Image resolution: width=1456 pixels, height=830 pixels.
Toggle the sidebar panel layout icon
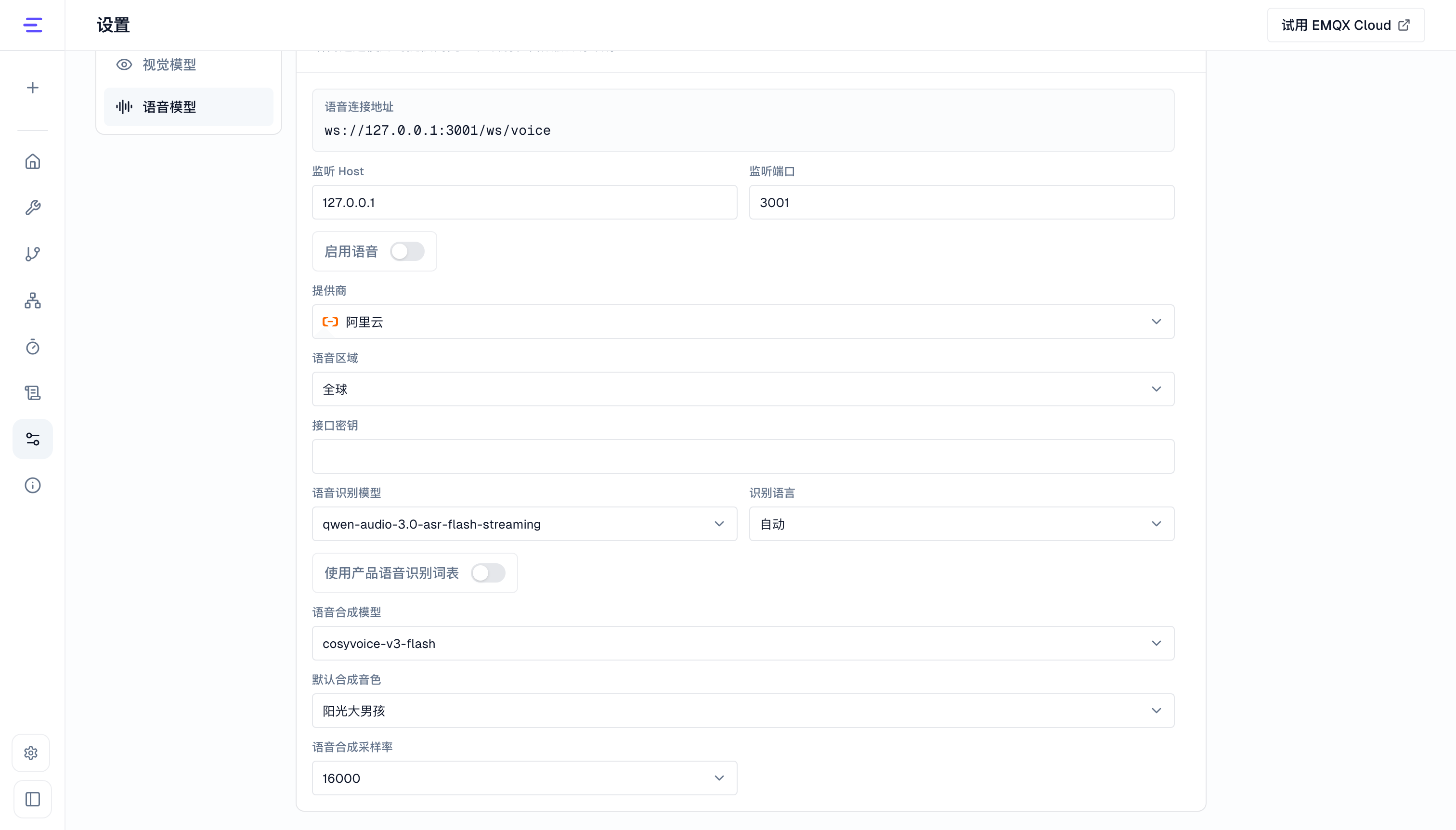tap(32, 799)
